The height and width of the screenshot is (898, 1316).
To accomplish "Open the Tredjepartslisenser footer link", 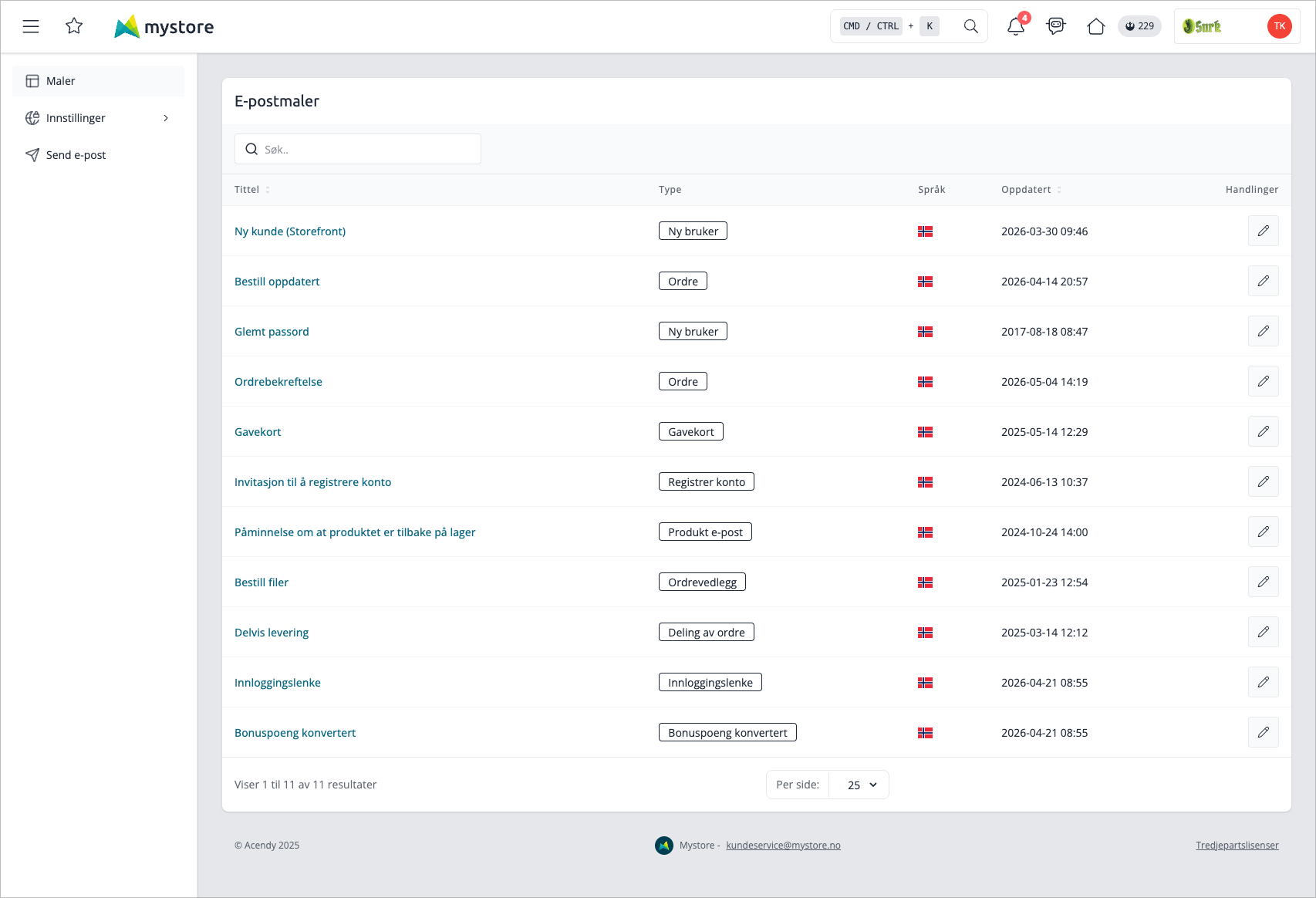I will point(1237,846).
